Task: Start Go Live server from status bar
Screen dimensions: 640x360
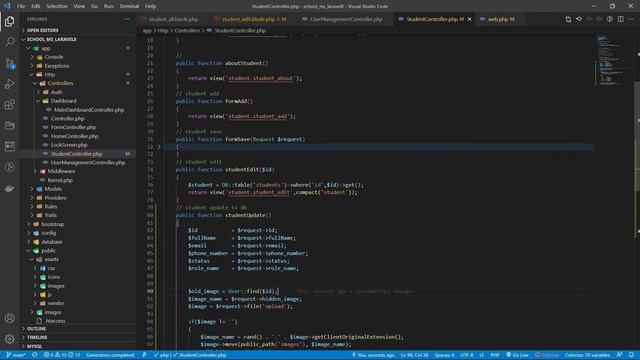Action: [517, 355]
